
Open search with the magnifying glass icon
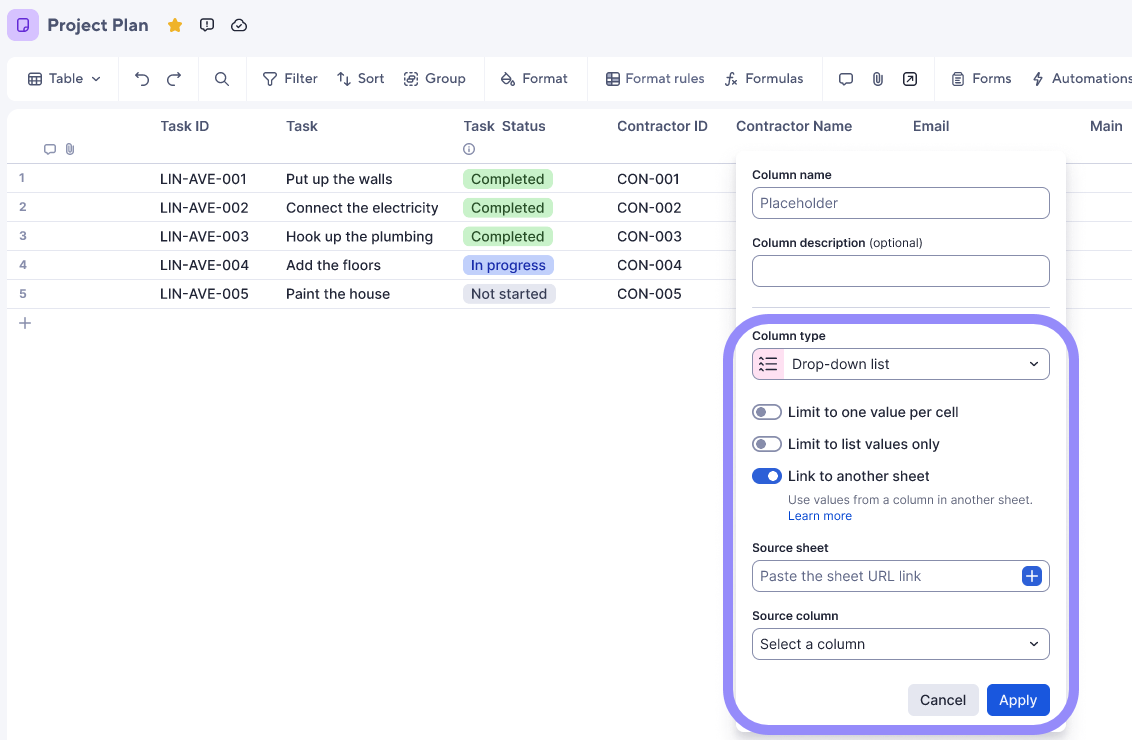220,78
